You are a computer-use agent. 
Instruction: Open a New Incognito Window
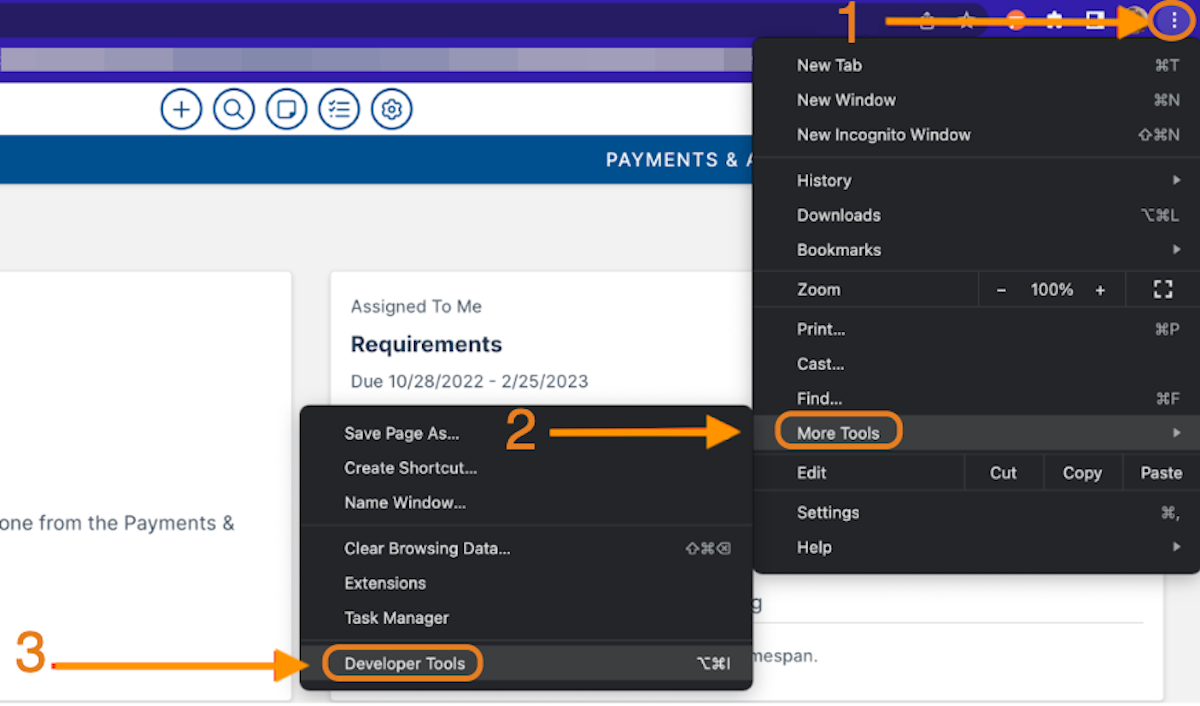point(883,135)
